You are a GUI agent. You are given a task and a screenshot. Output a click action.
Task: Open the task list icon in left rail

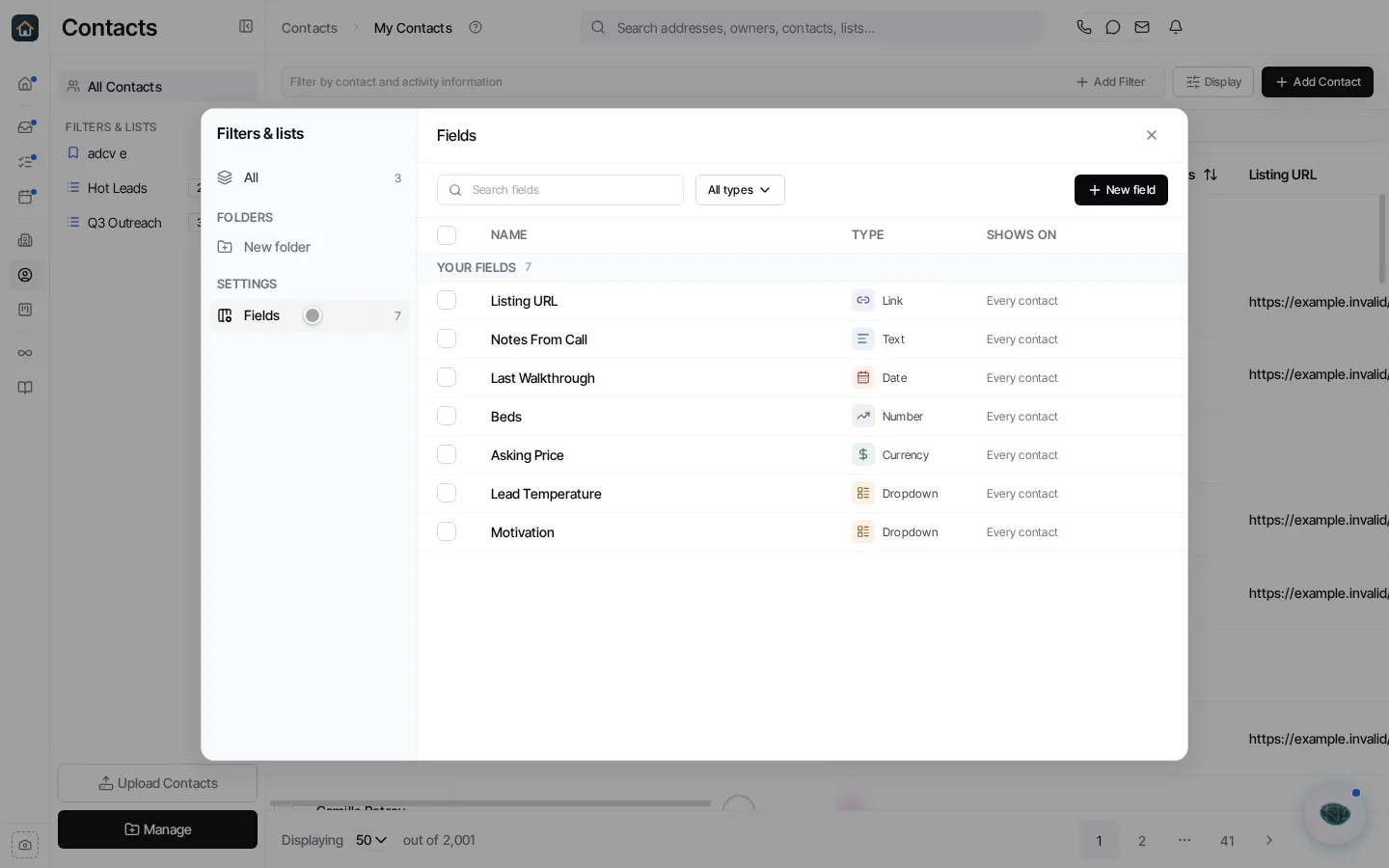[x=25, y=162]
